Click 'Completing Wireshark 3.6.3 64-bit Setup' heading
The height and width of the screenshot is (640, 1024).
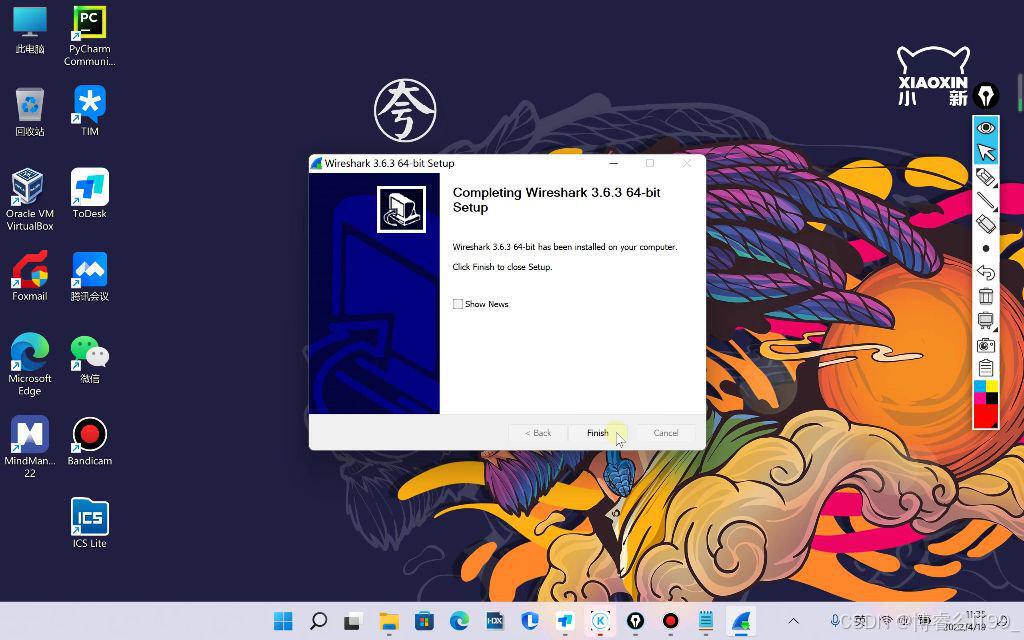click(x=556, y=200)
